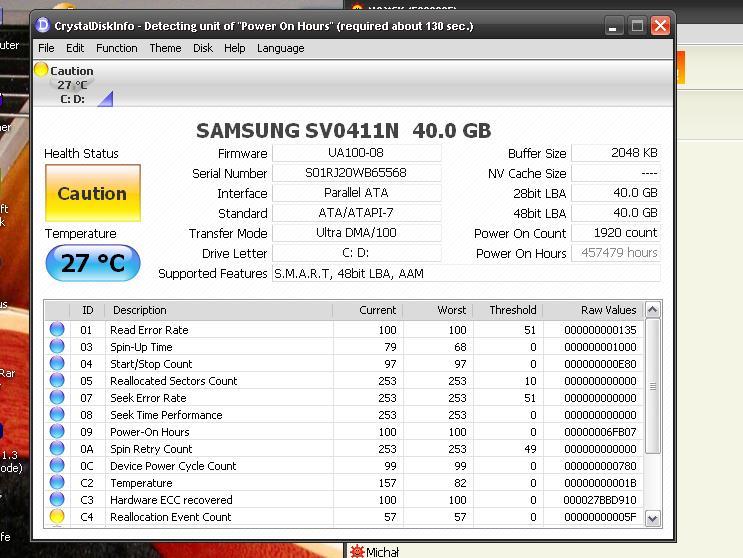Click the SAMSUNG SV0411N model title

click(344, 131)
